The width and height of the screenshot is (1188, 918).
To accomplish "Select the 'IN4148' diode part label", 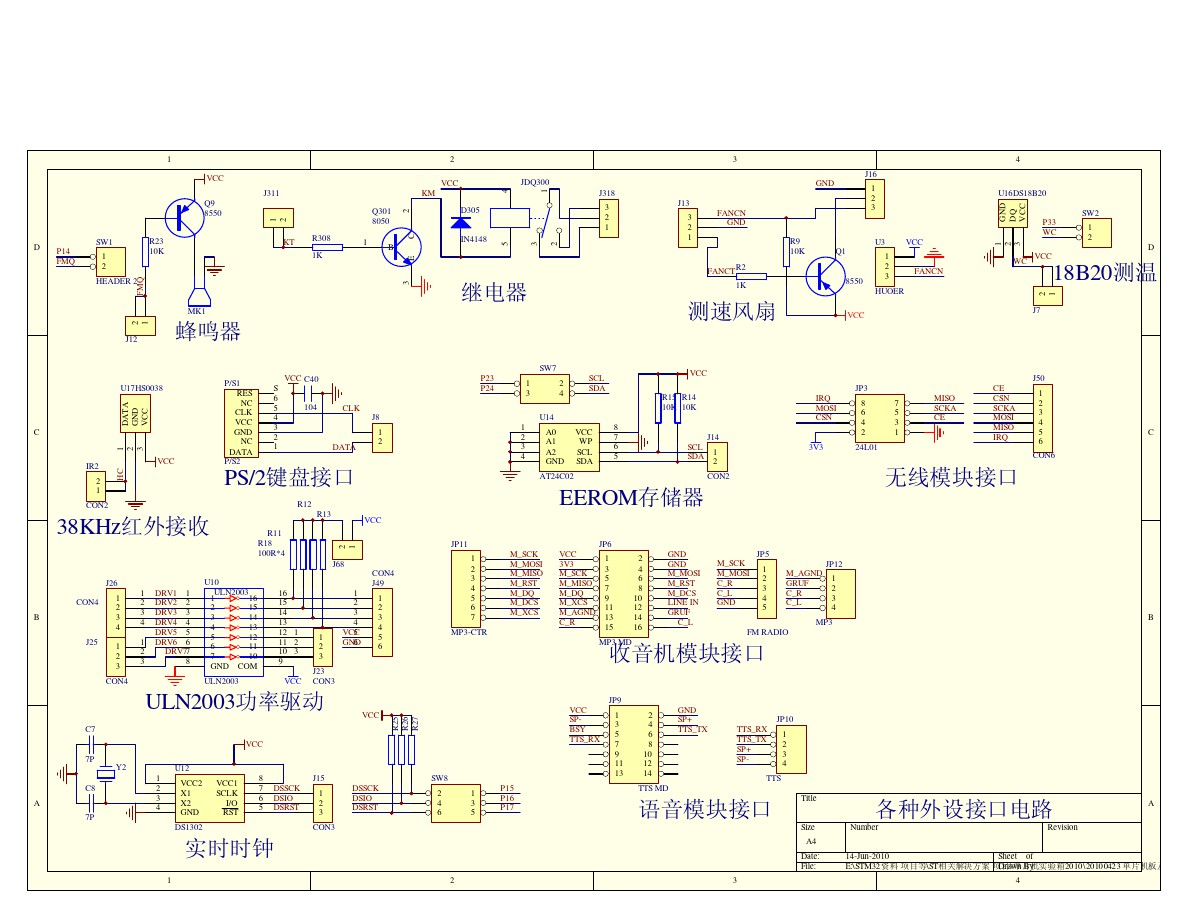I will pyautogui.click(x=474, y=239).
